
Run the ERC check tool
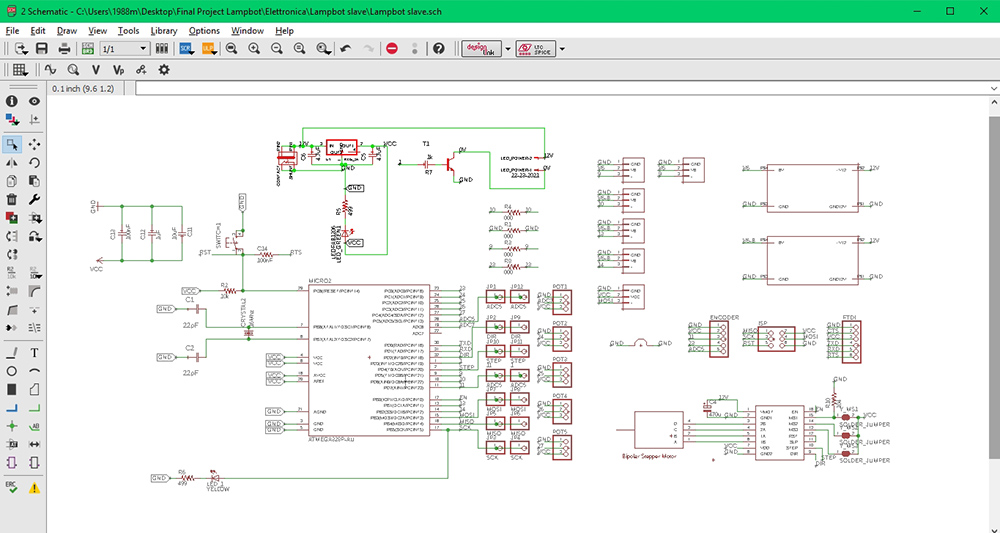click(12, 487)
